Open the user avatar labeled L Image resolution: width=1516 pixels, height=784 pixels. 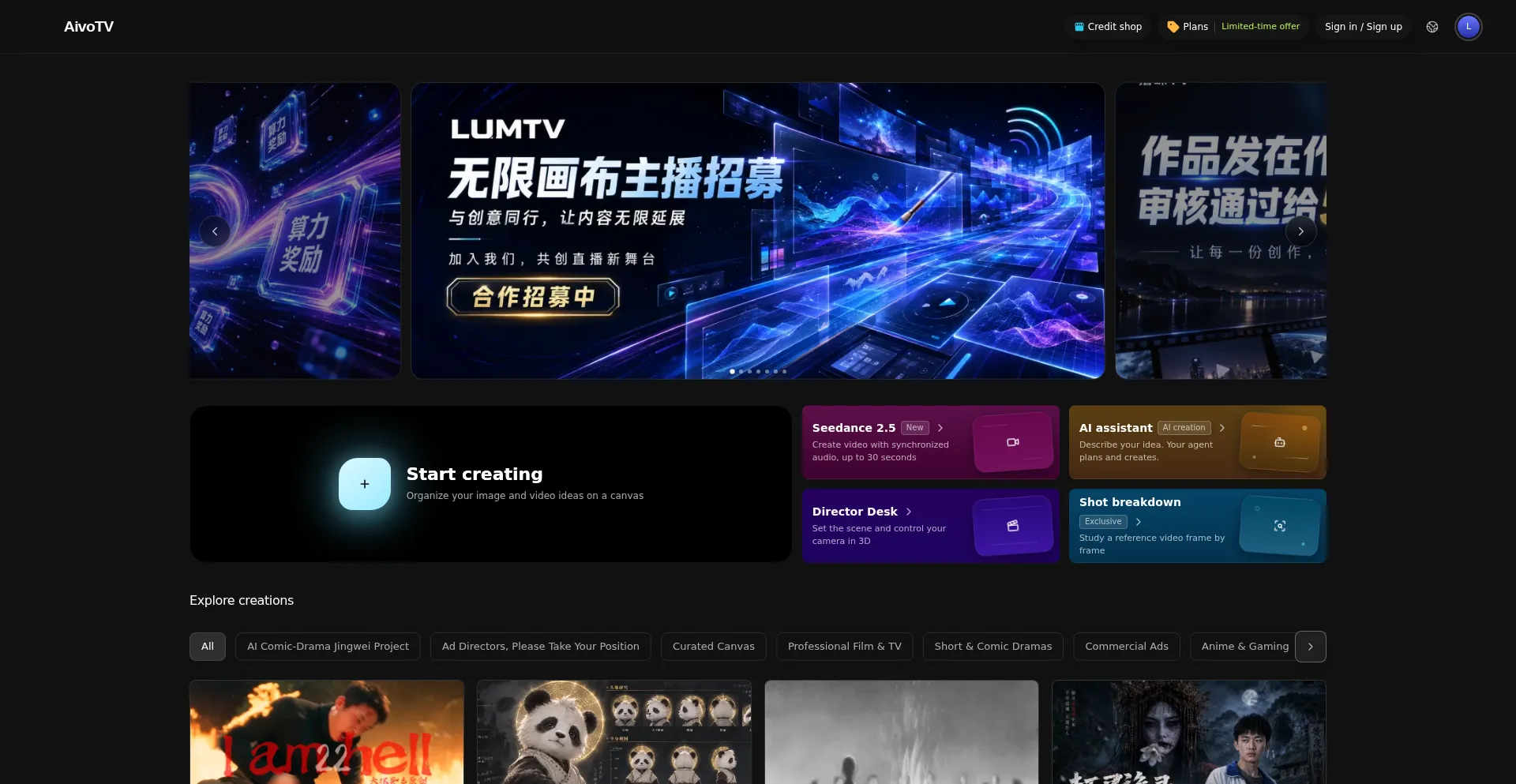1469,27
